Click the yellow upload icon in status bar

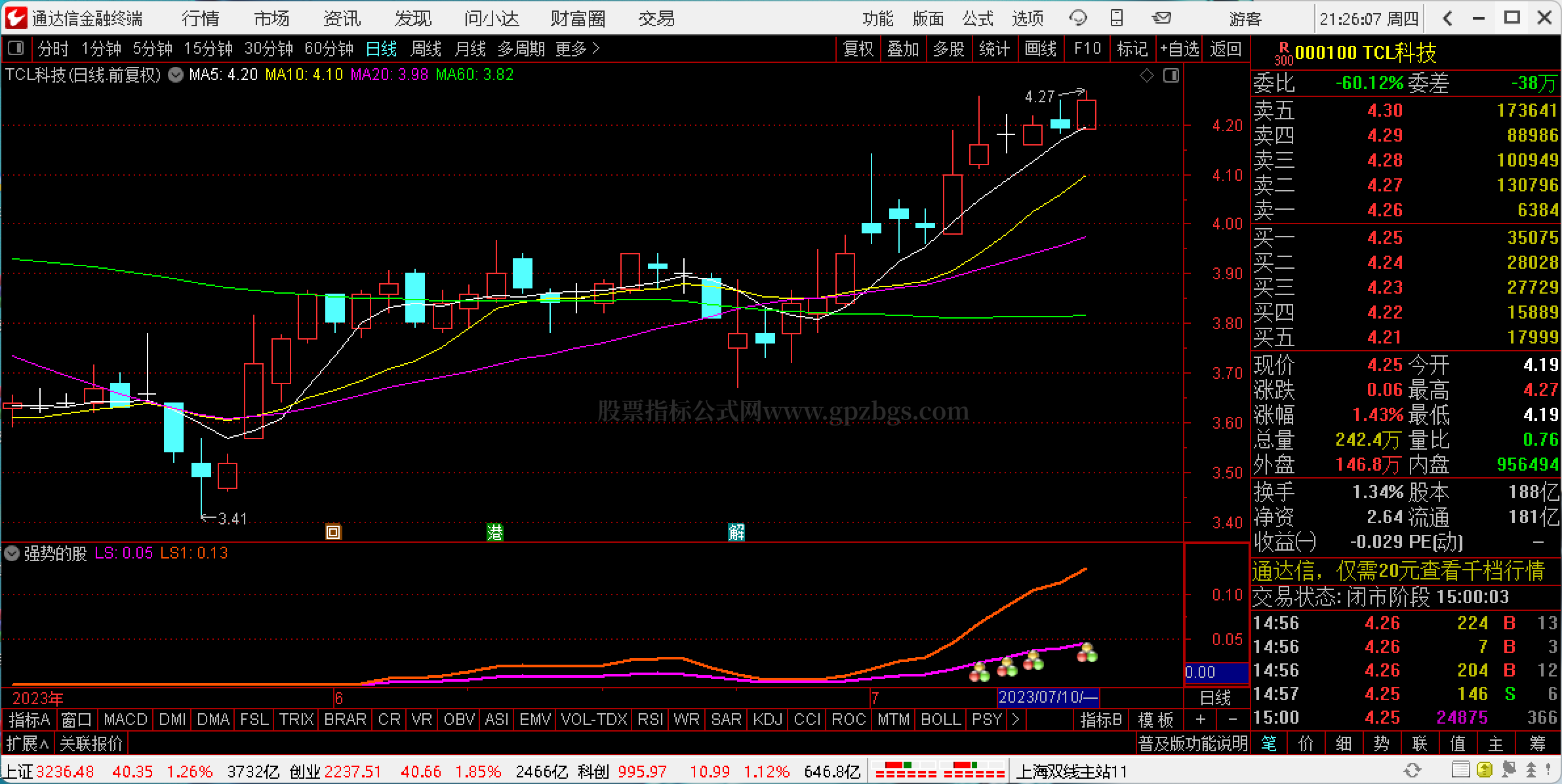(1485, 770)
